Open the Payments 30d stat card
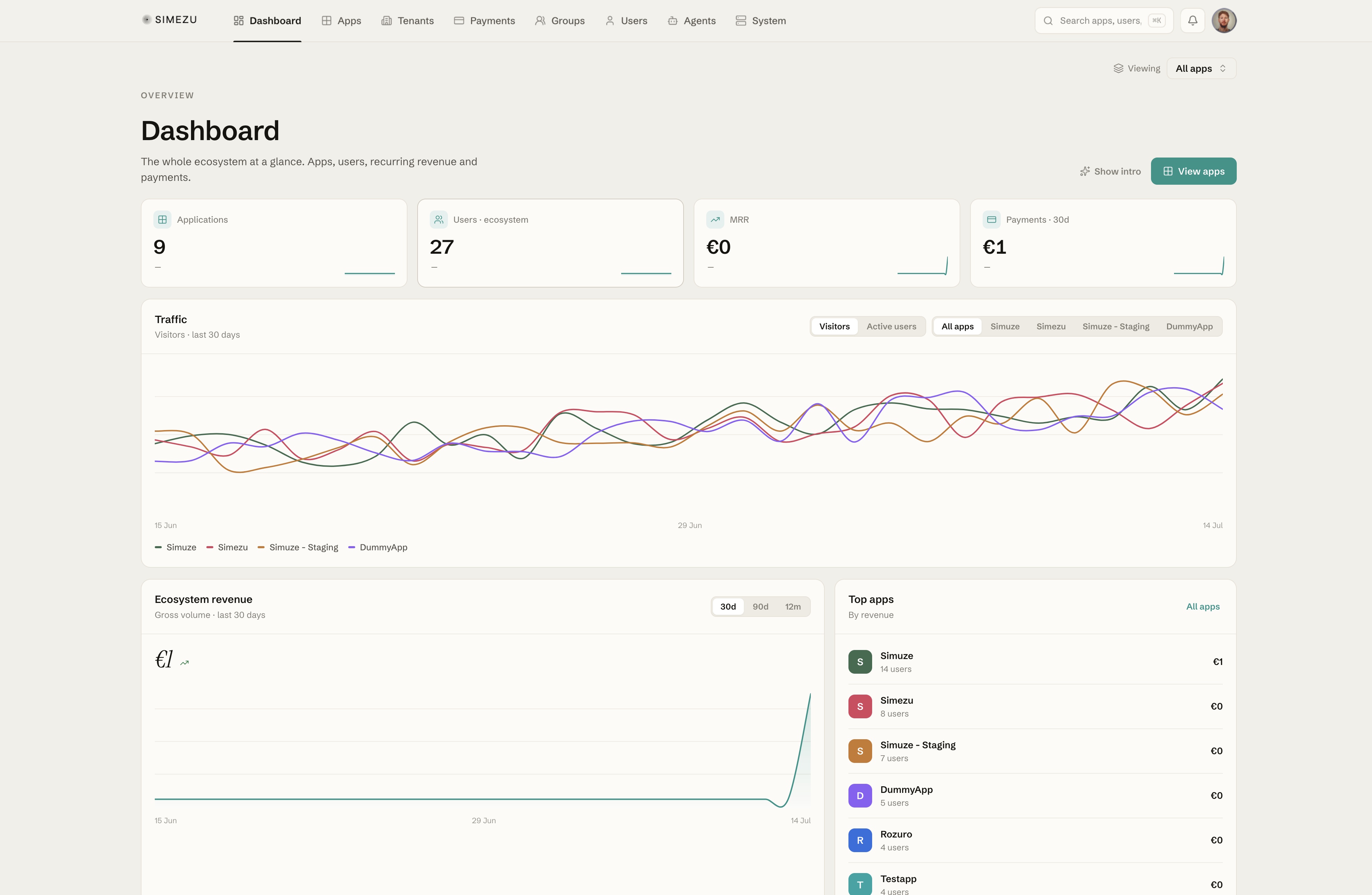Screen dimensions: 1372x895 1103,243
